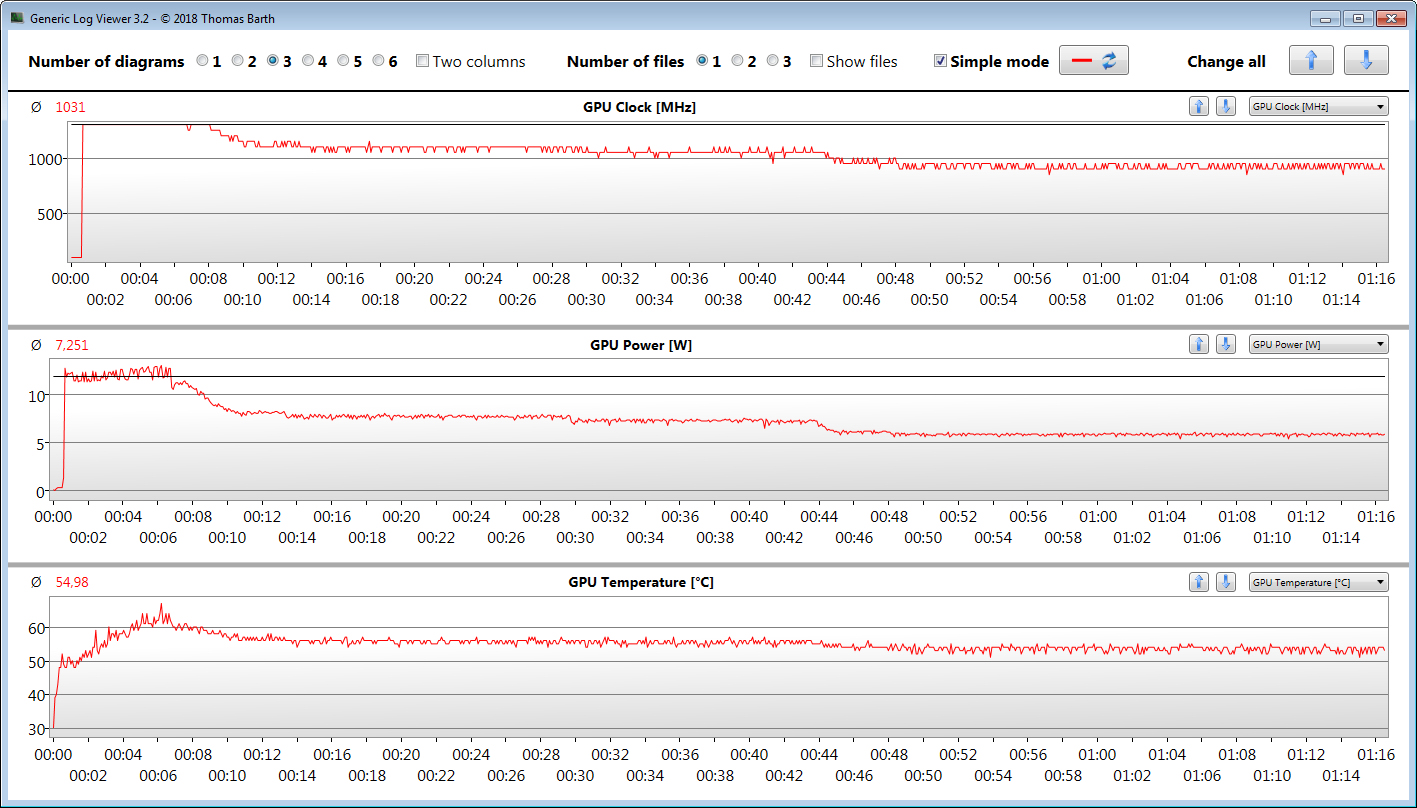Viewport: 1417px width, 808px height.
Task: Enable the Two columns checkbox
Action: [423, 61]
